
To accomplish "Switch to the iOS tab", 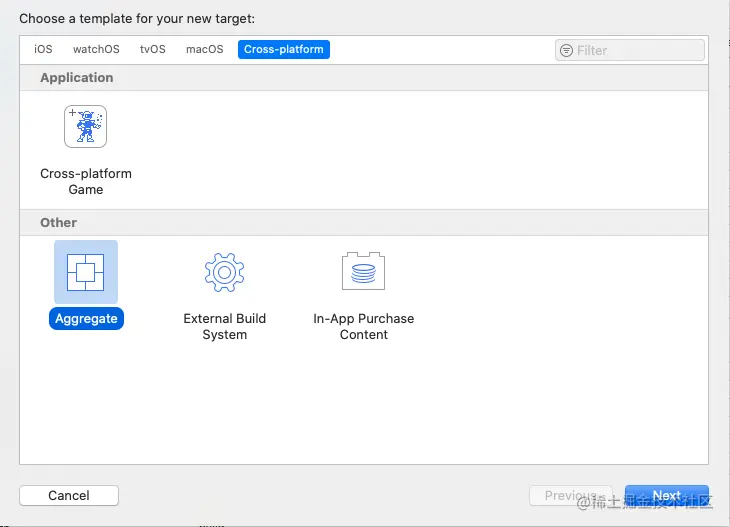I will 43,49.
